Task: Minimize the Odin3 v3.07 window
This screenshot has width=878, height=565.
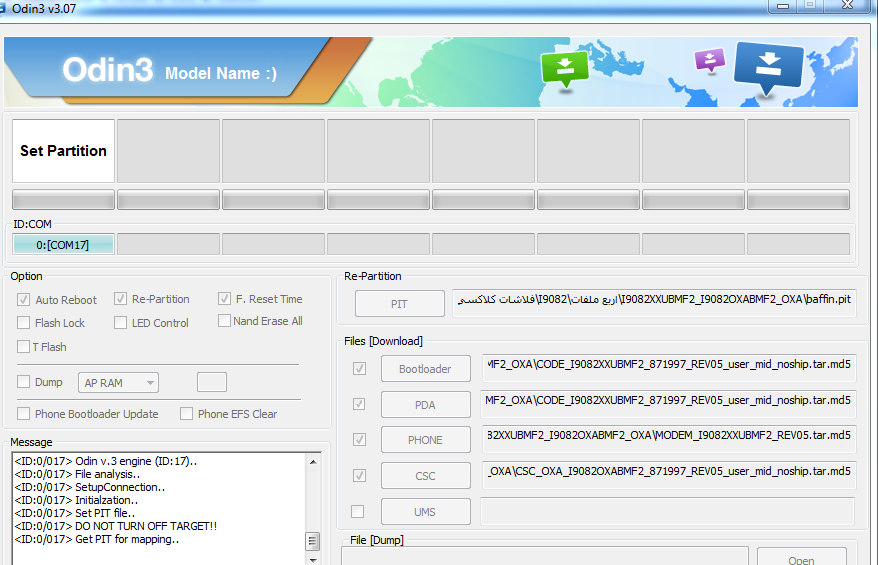Action: pos(783,6)
